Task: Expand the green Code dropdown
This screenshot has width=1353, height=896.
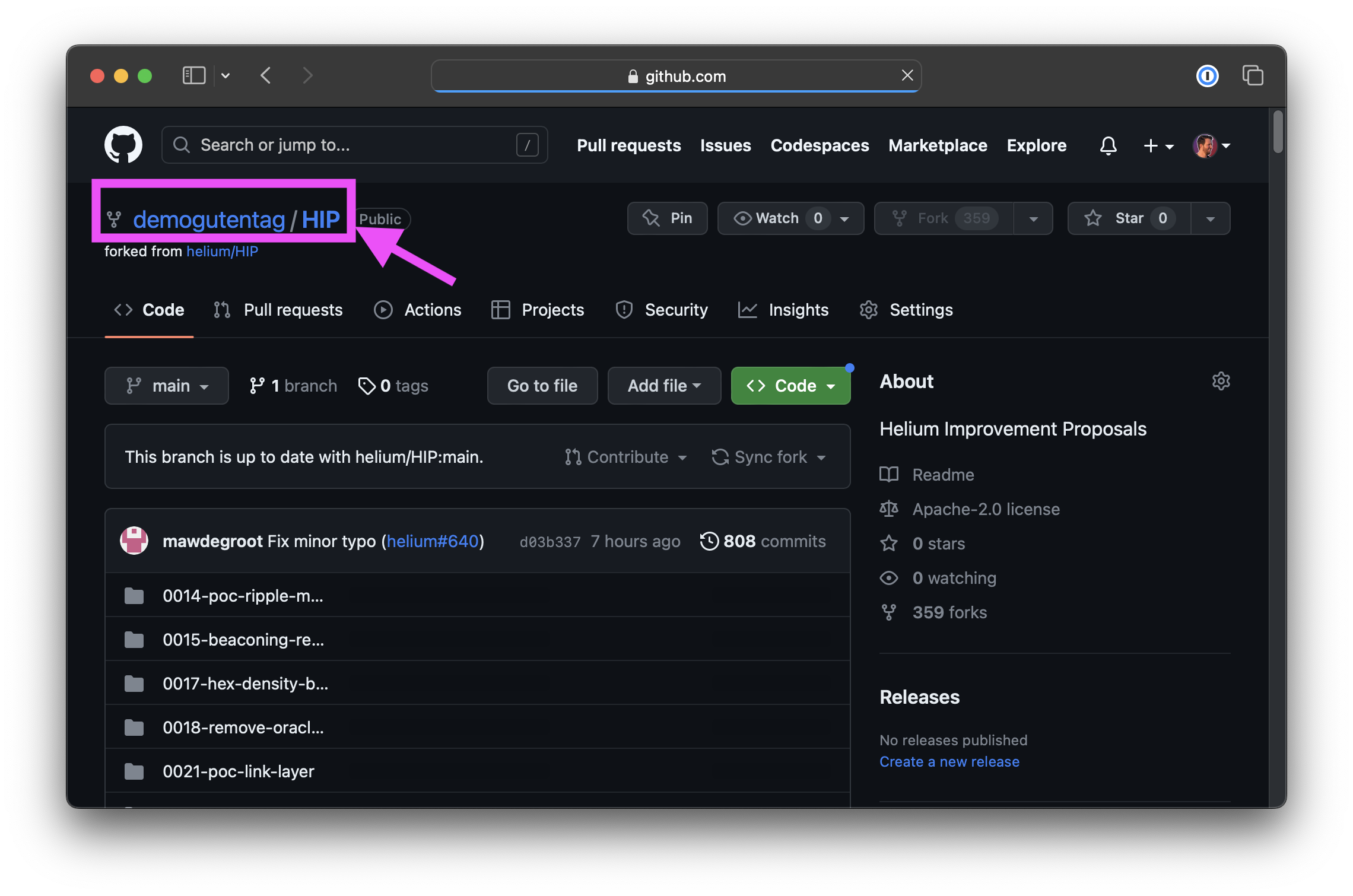Action: pyautogui.click(x=790, y=386)
